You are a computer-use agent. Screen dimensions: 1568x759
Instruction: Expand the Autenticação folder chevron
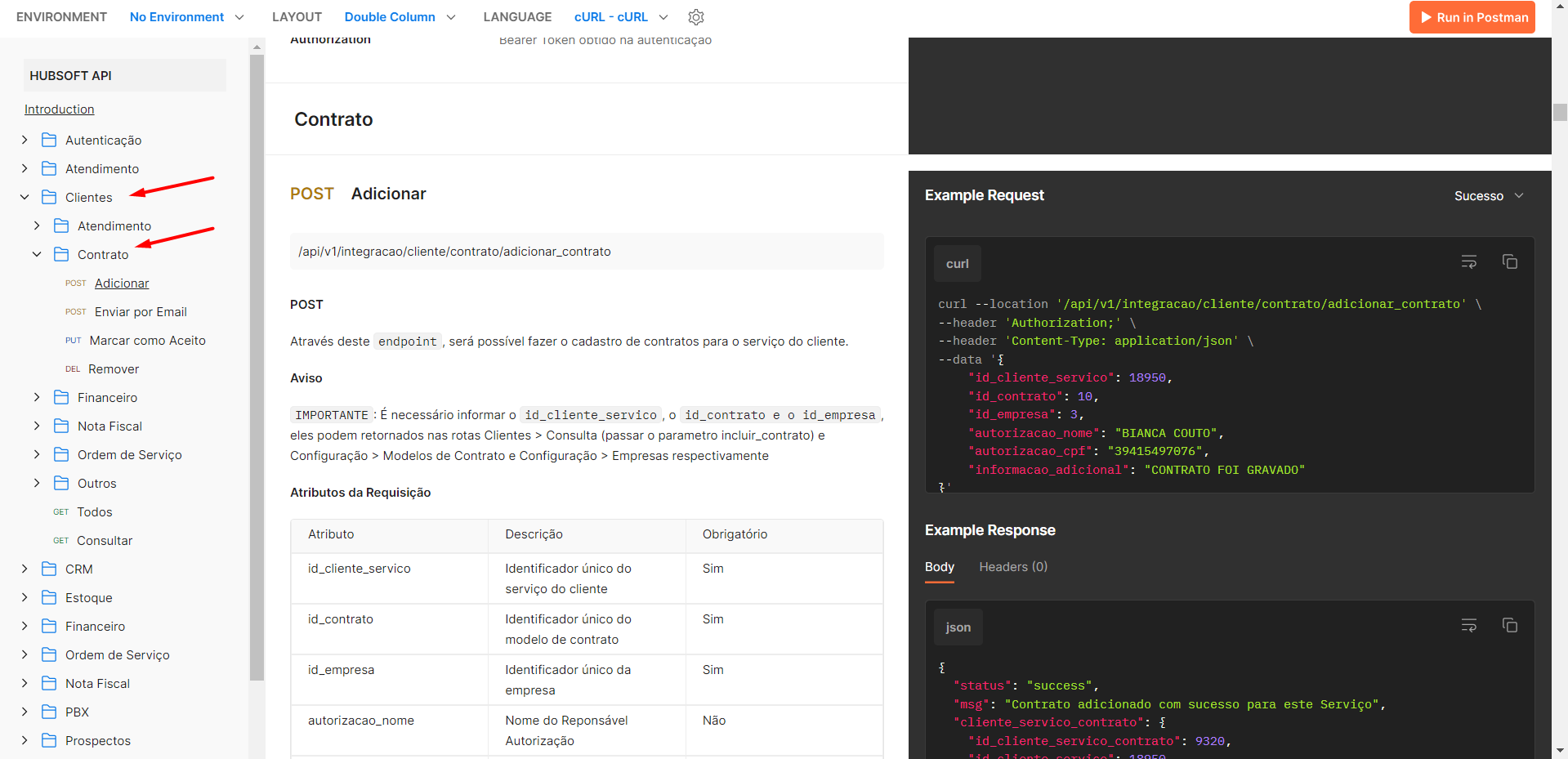point(25,140)
